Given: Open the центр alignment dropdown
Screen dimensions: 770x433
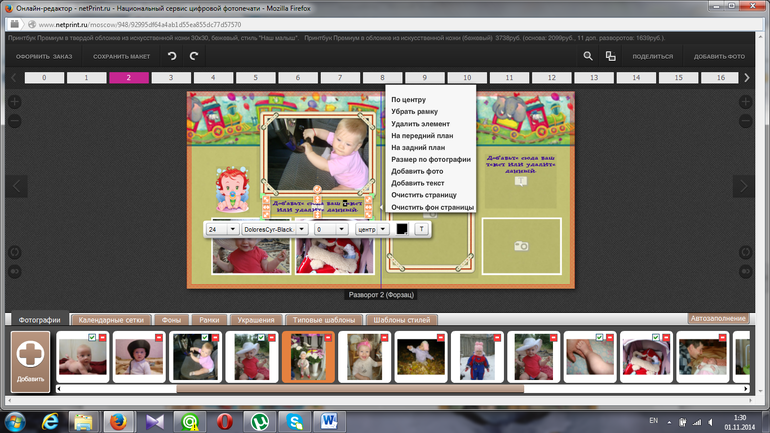Looking at the screenshot, I should tap(383, 229).
